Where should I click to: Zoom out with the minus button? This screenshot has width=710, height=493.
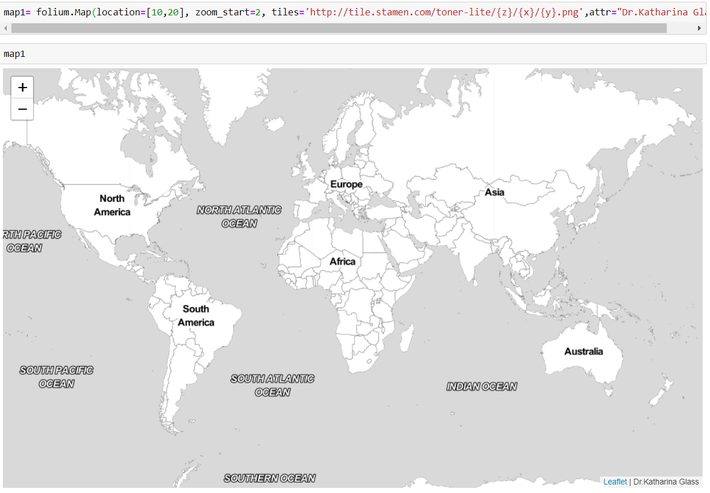coord(22,109)
